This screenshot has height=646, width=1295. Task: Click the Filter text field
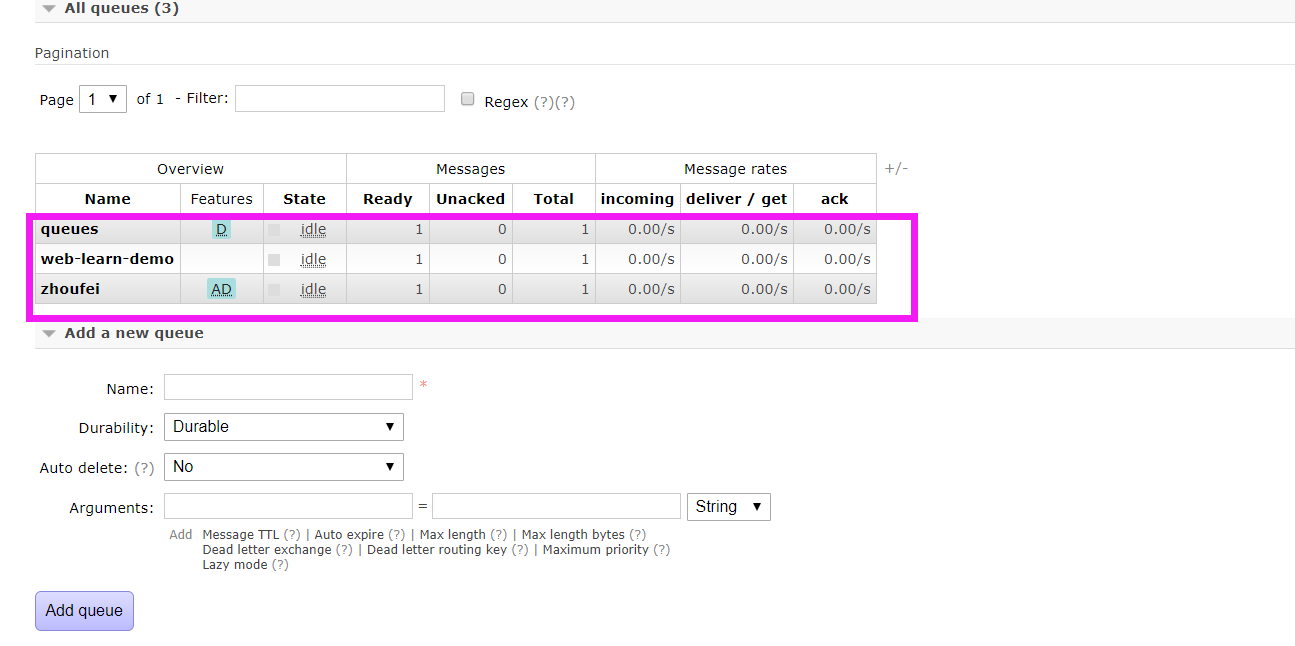[340, 98]
